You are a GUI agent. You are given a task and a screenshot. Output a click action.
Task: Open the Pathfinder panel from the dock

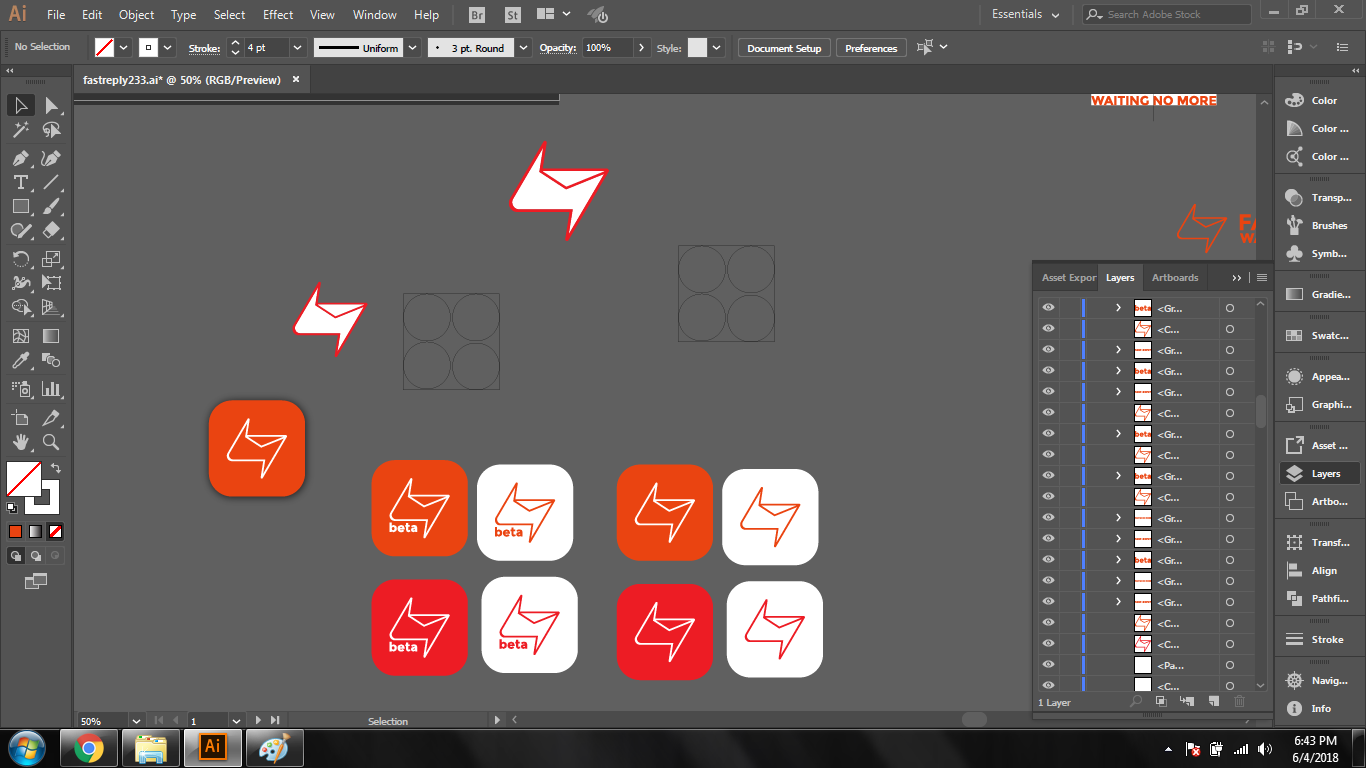pos(1320,599)
